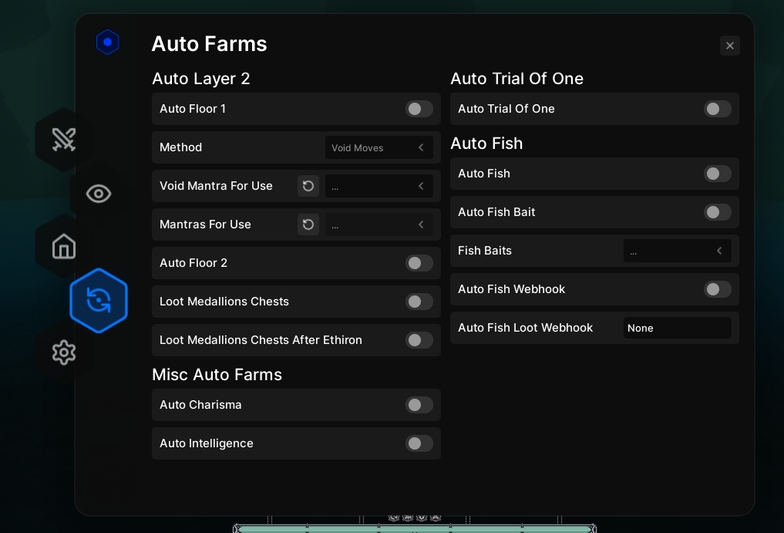
Task: Reset the Mantras For Use selection
Action: pos(308,224)
